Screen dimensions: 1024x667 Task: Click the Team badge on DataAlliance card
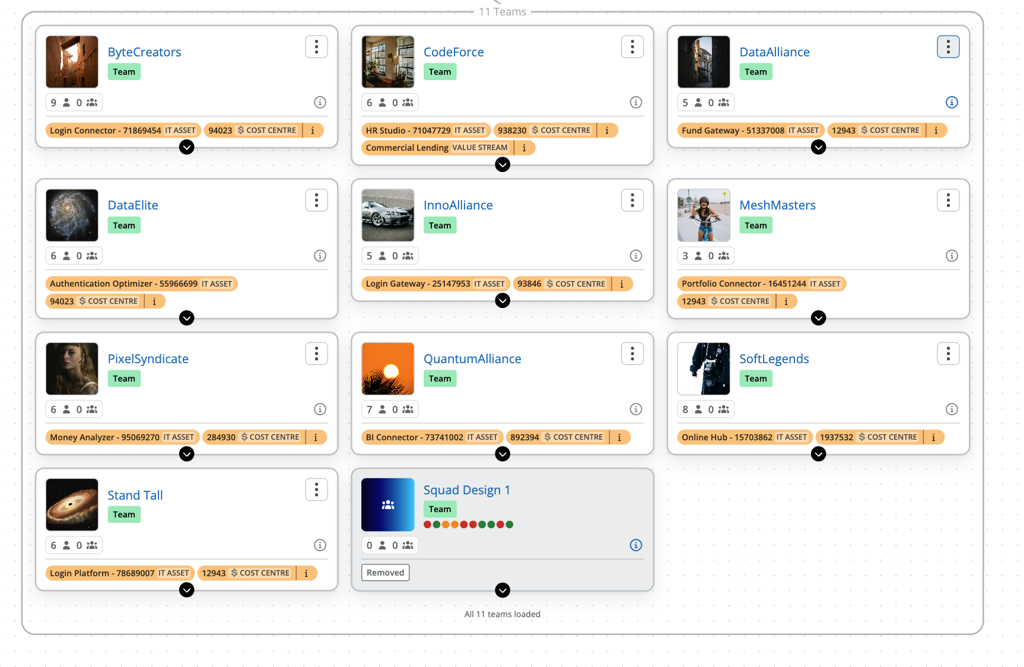tap(756, 72)
